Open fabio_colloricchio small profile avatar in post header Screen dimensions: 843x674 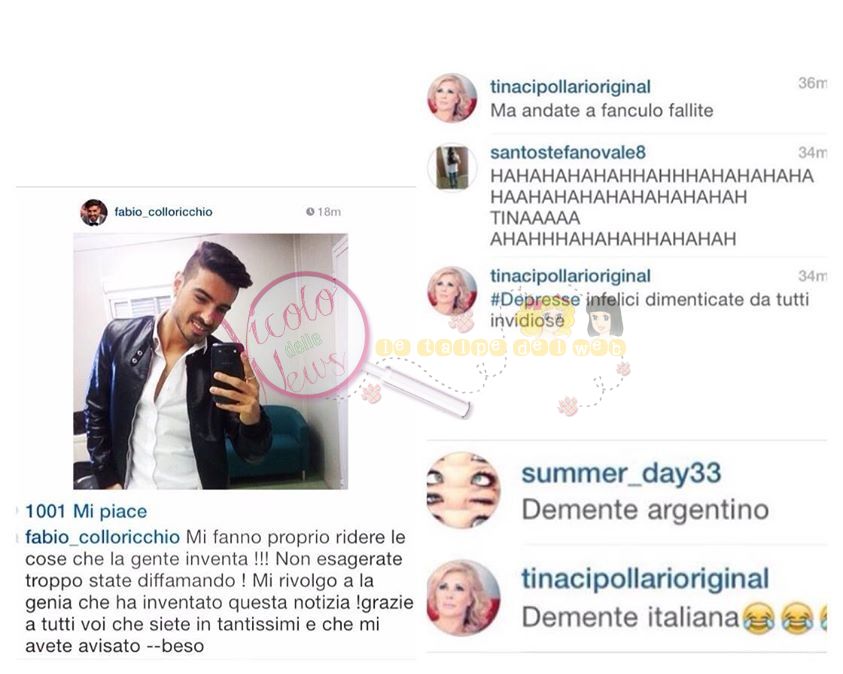(94, 212)
